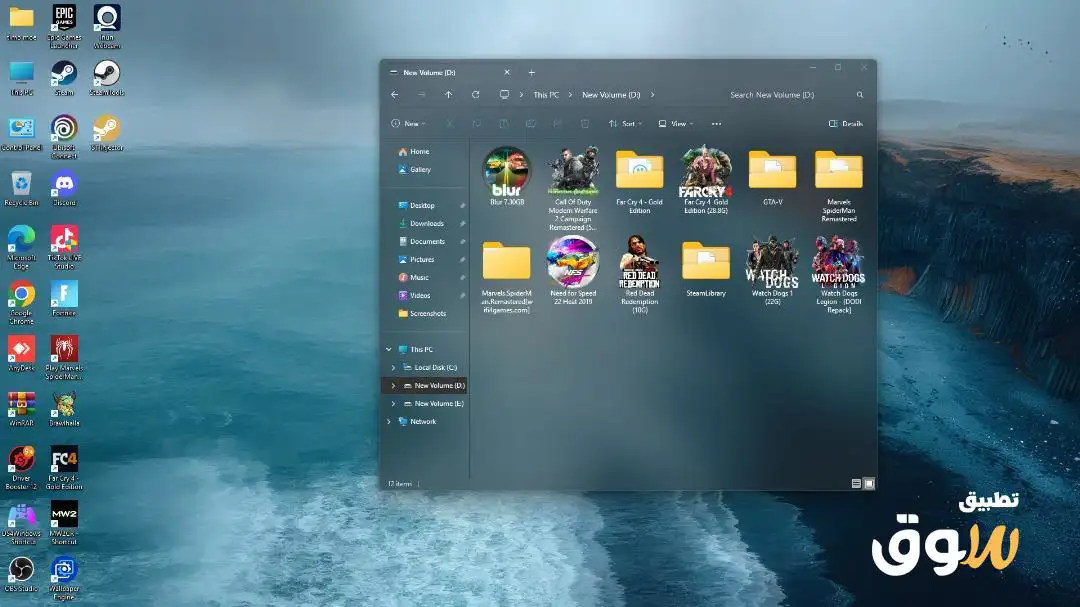Image resolution: width=1080 pixels, height=607 pixels.
Task: Switch to details list view in status bar
Action: tap(856, 484)
